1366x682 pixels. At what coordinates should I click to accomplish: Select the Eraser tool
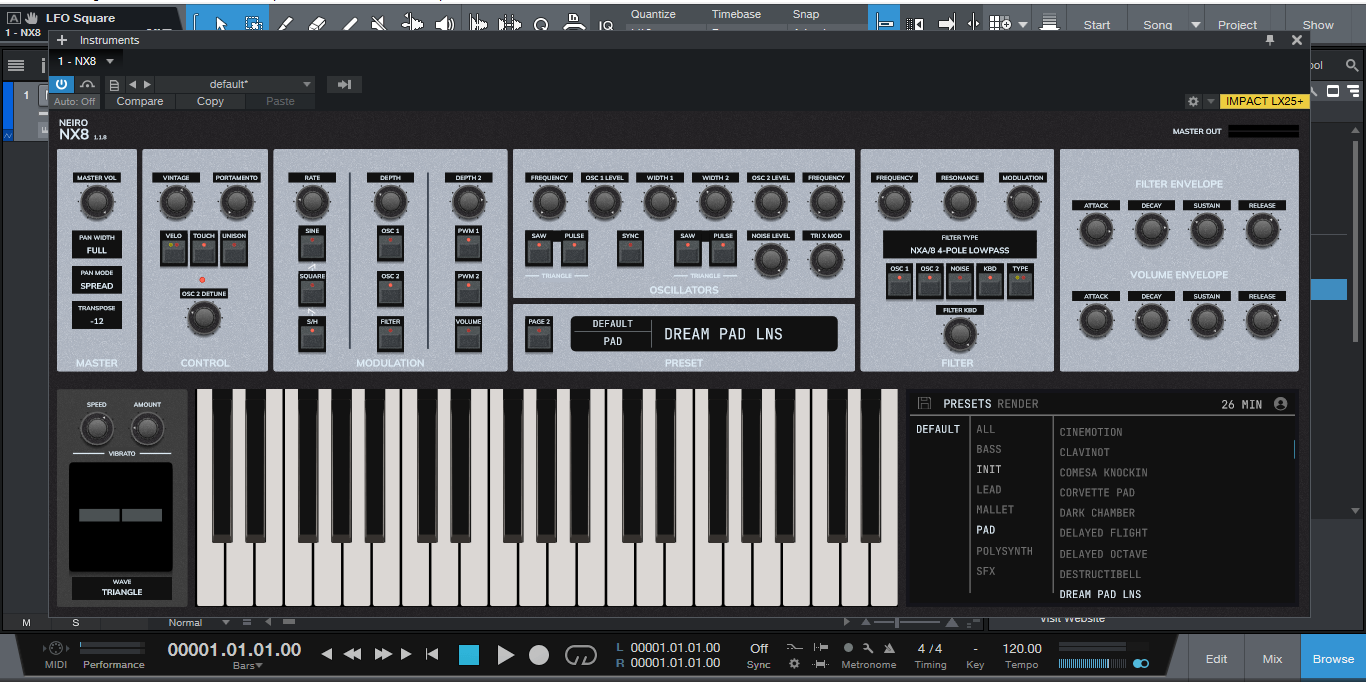[x=317, y=24]
